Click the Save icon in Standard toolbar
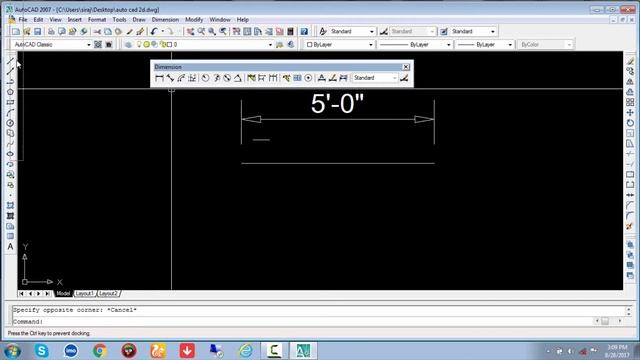Viewport: 640px width, 360px height. tap(38, 31)
